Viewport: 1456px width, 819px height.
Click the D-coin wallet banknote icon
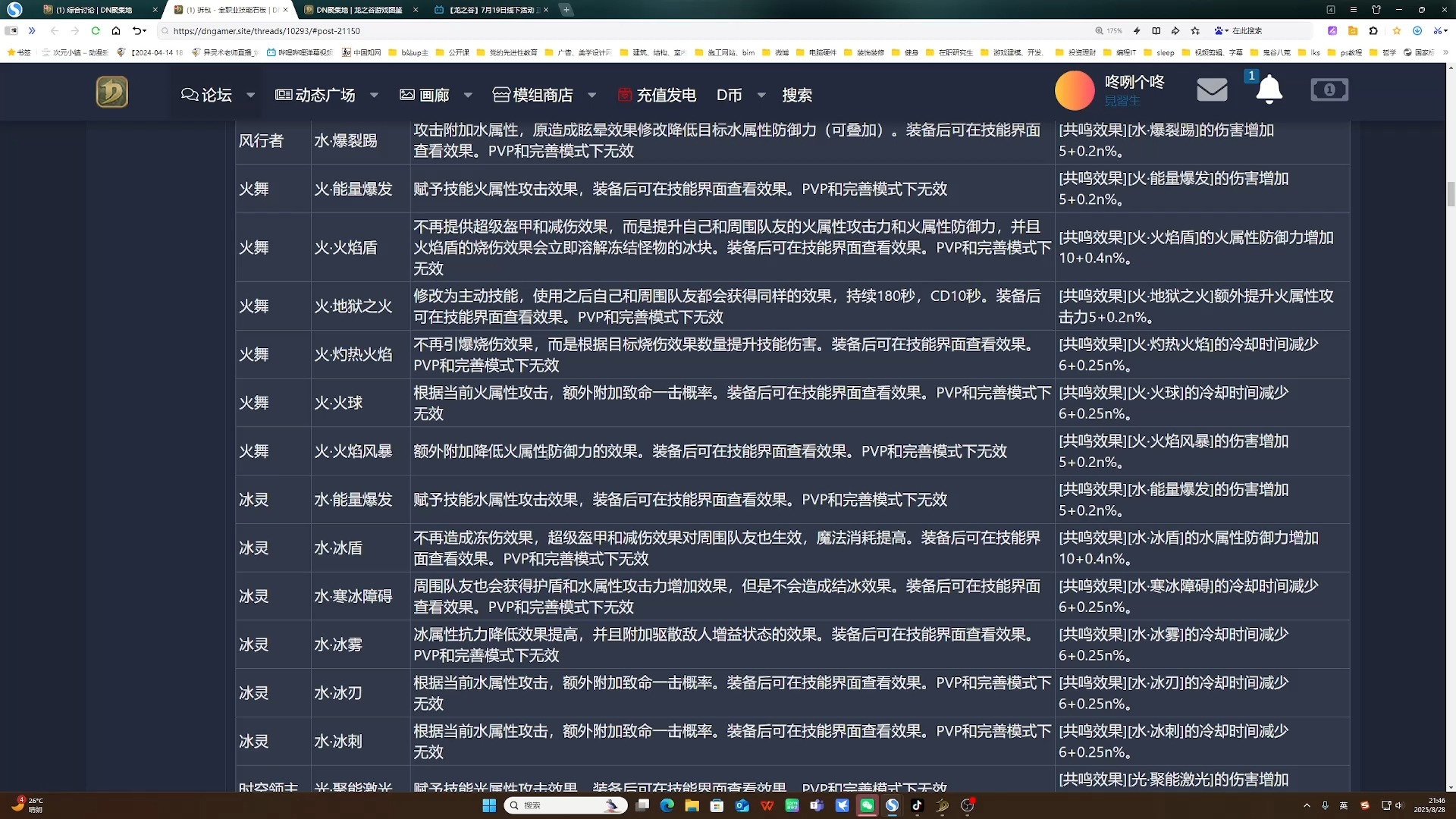tap(1329, 89)
